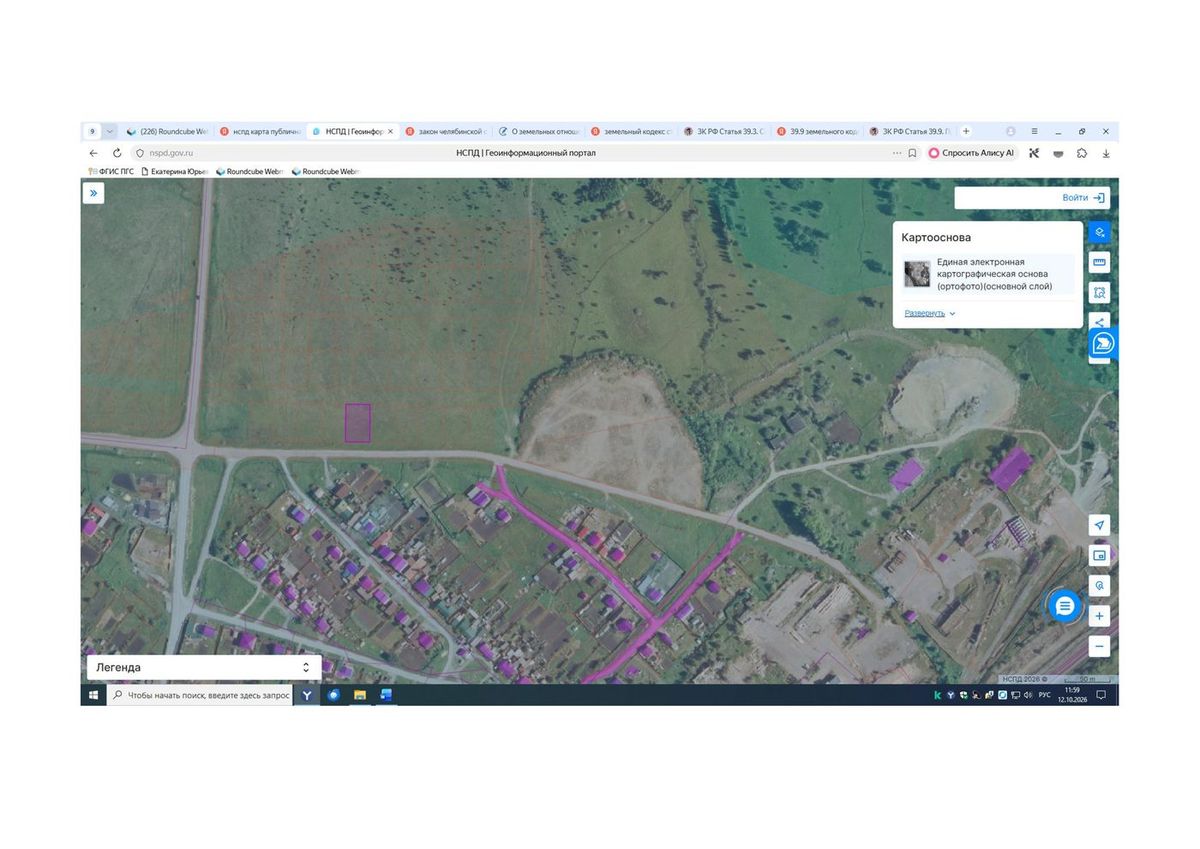
Task: Open browser downloads
Action: click(1106, 153)
